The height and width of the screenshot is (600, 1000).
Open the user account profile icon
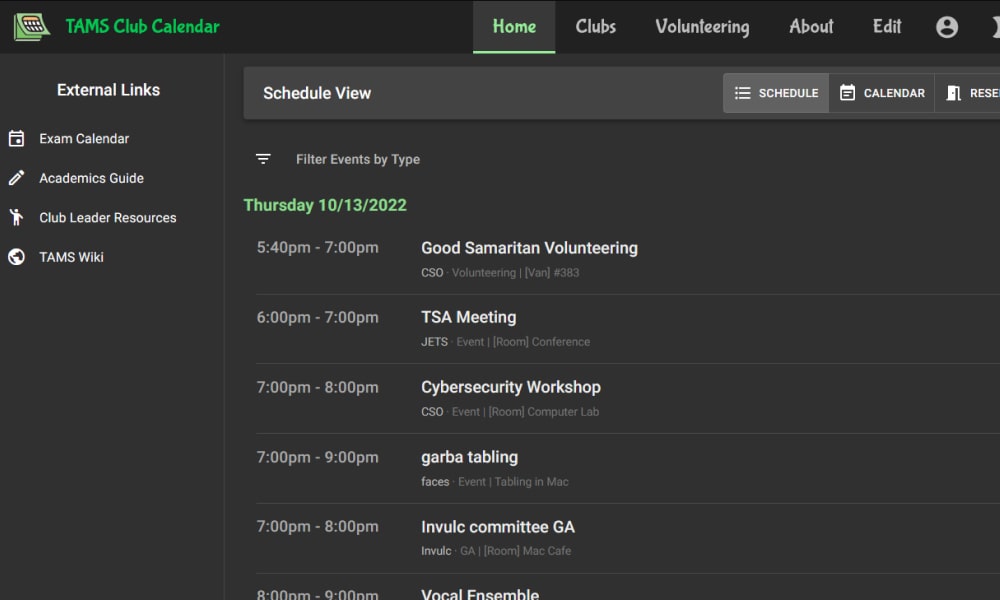click(x=947, y=27)
